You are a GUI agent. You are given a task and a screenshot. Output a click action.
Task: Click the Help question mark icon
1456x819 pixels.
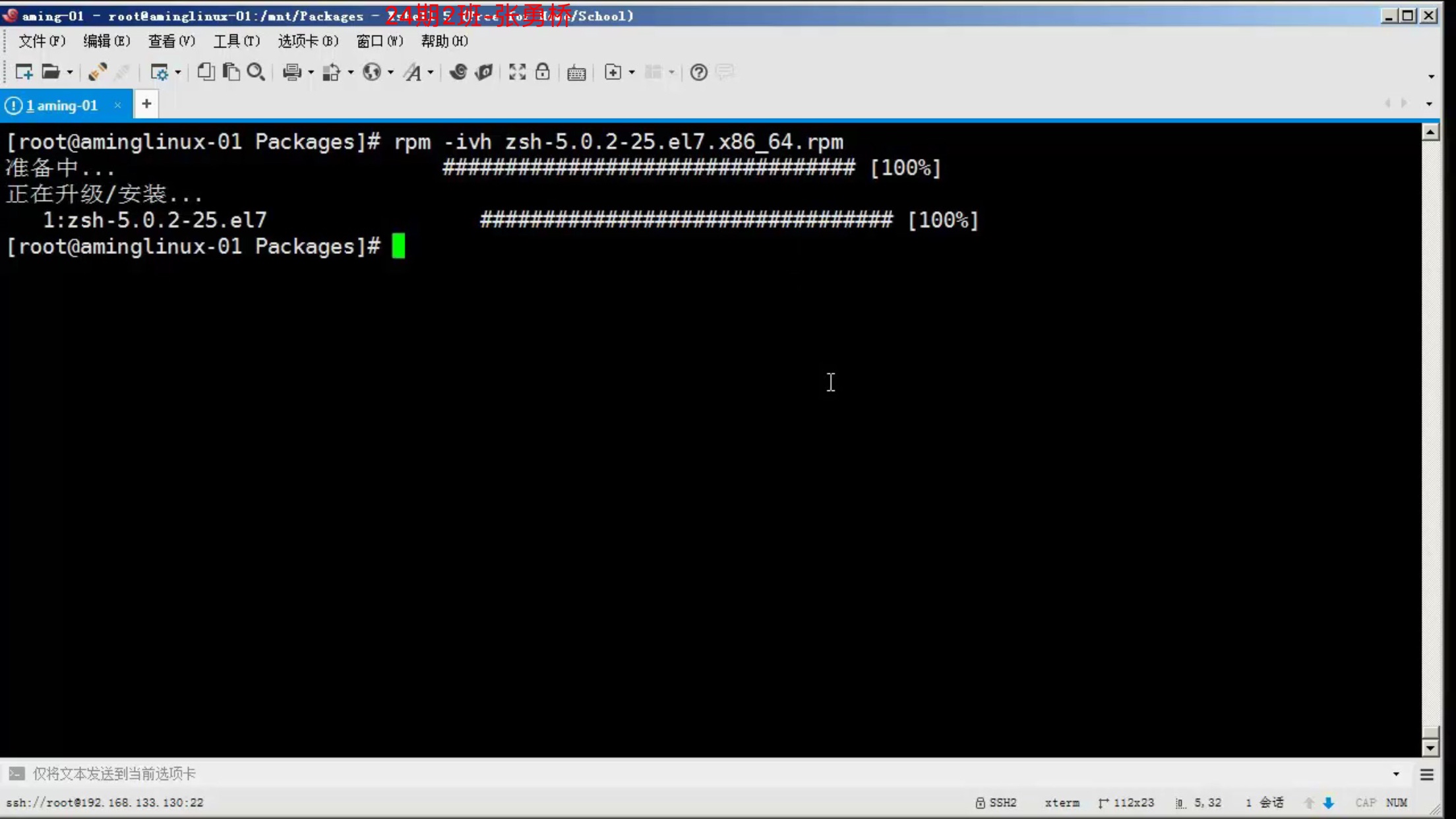(699, 72)
